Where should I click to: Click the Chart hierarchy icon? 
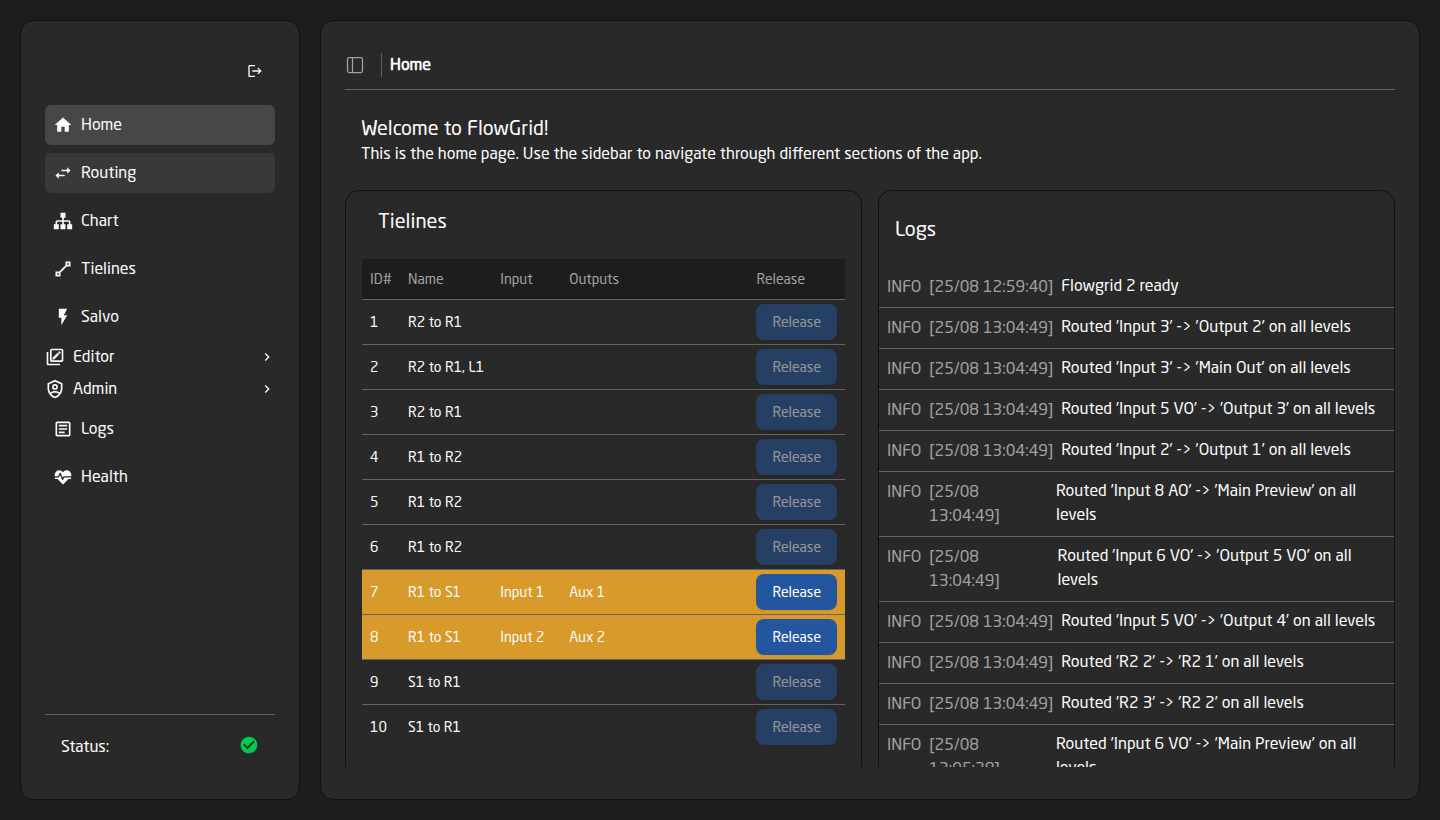click(x=63, y=221)
